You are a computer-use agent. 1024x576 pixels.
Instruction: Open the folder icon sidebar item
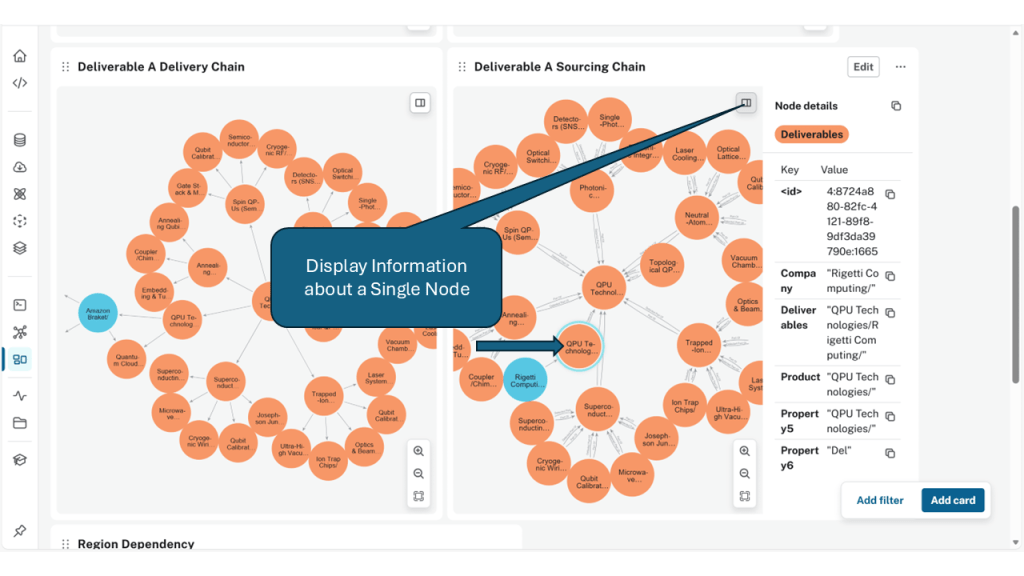click(x=20, y=423)
